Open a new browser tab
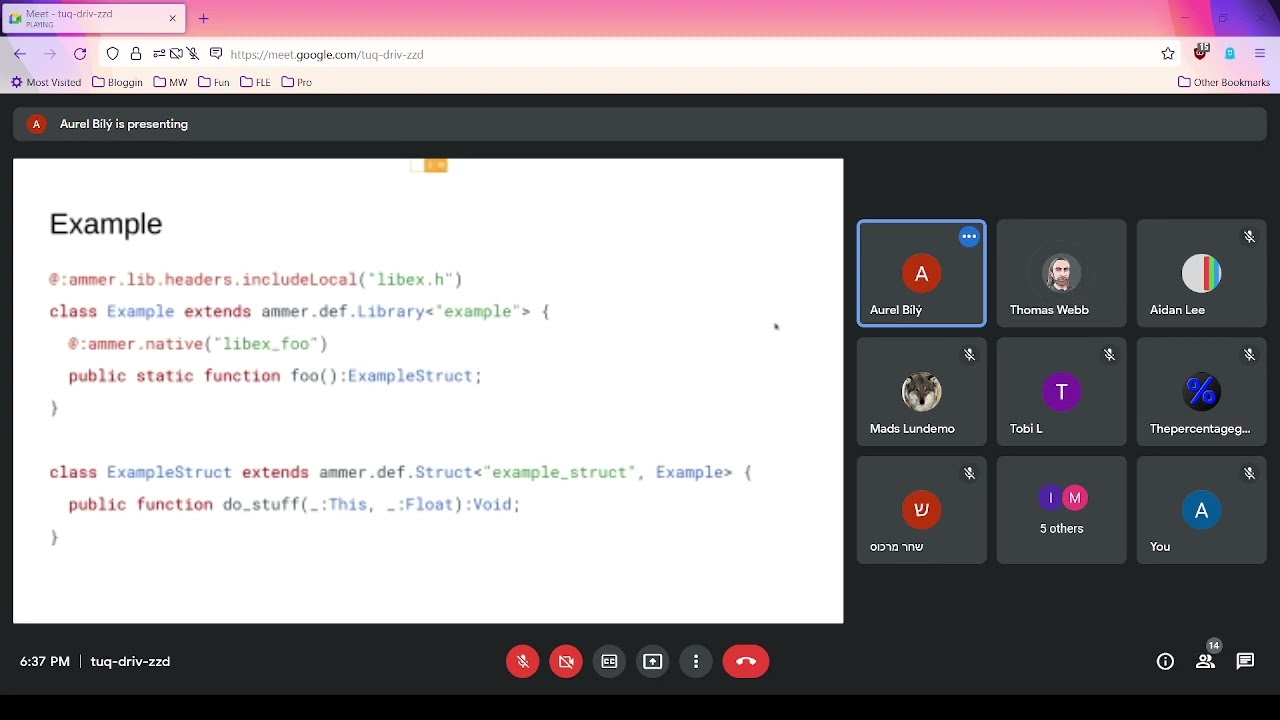Screen dimensions: 1280x720 coord(204,19)
